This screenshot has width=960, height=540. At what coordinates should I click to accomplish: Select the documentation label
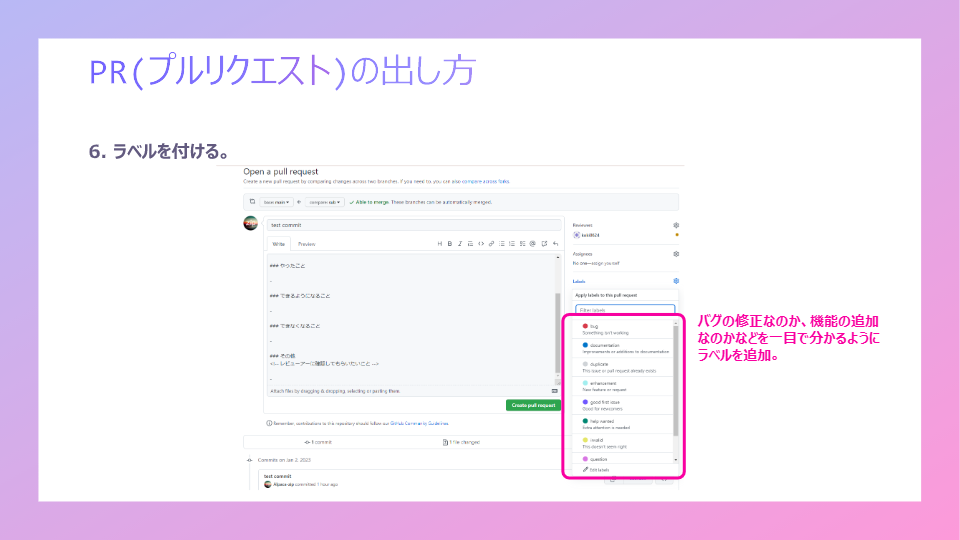pyautogui.click(x=623, y=348)
